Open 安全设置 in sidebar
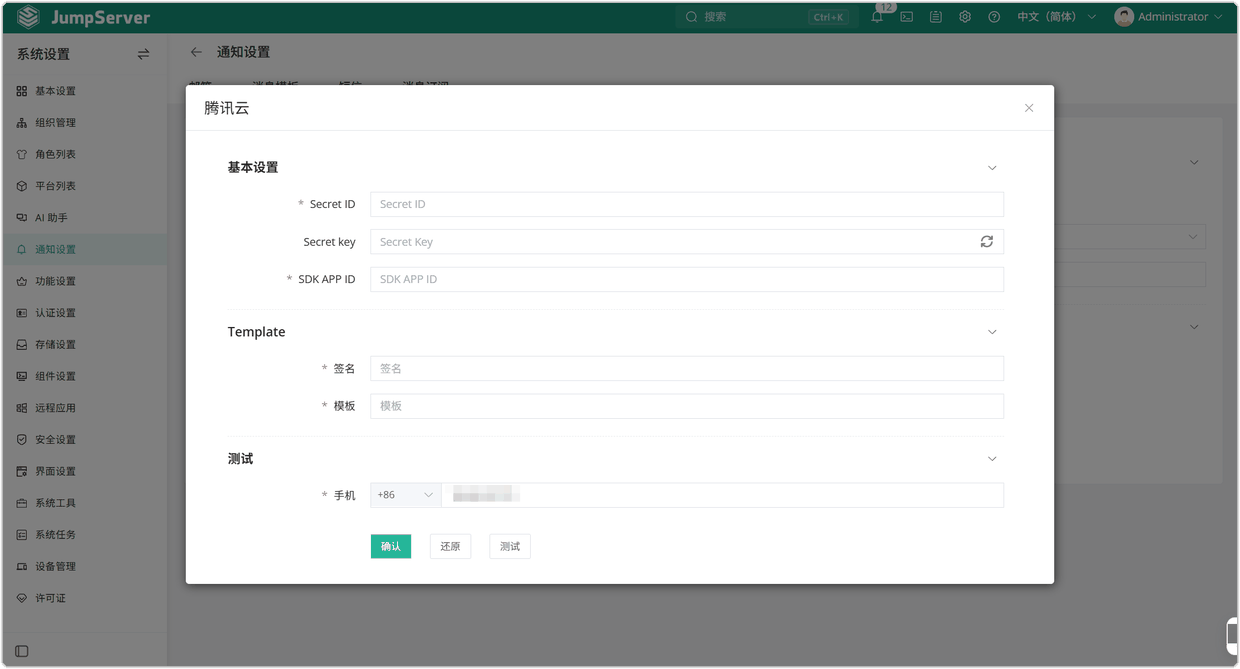The height and width of the screenshot is (669, 1240). tap(84, 440)
